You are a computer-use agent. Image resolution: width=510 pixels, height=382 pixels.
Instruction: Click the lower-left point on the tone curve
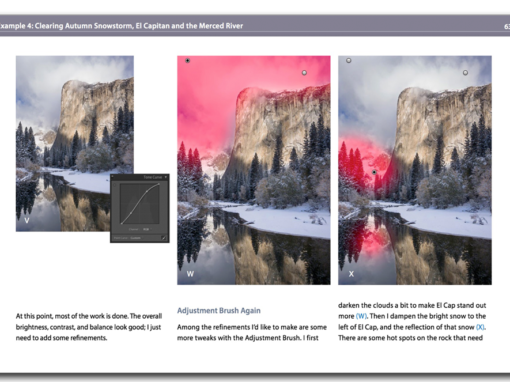(x=121, y=224)
